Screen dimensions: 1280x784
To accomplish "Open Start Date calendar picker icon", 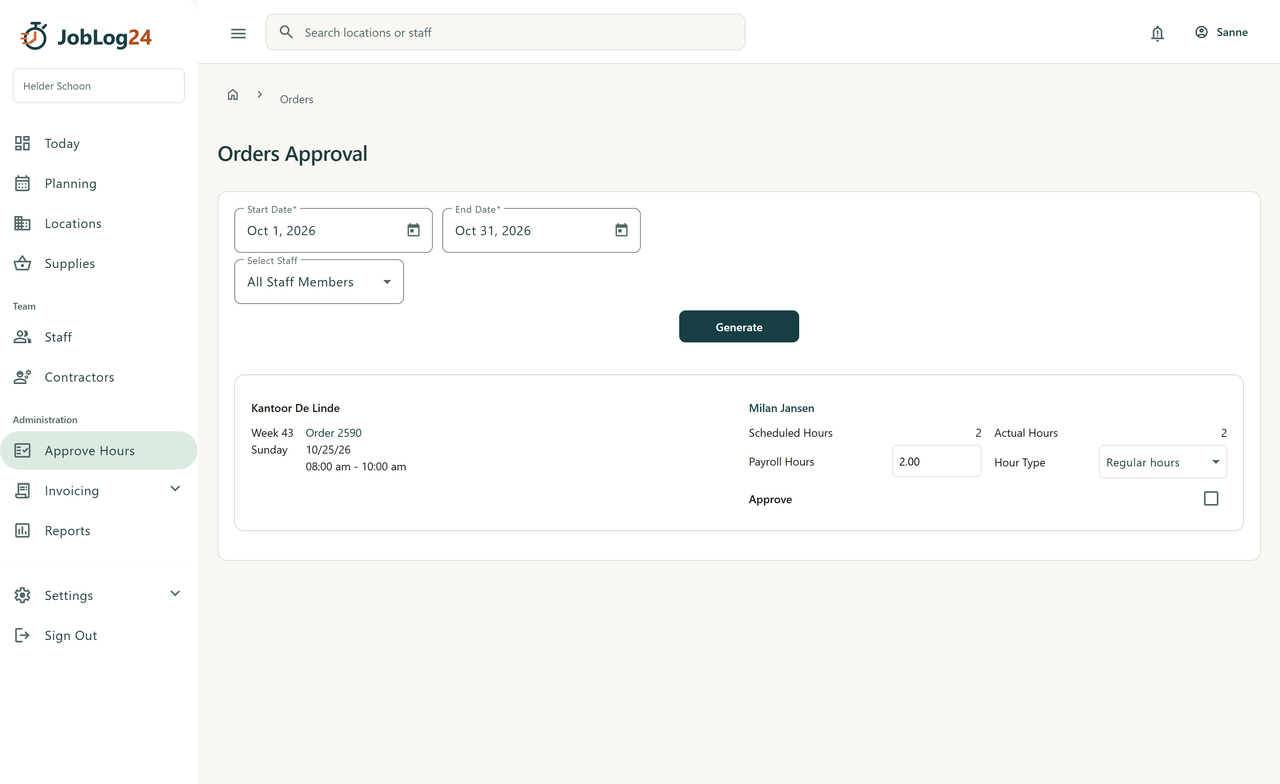I will tap(413, 230).
